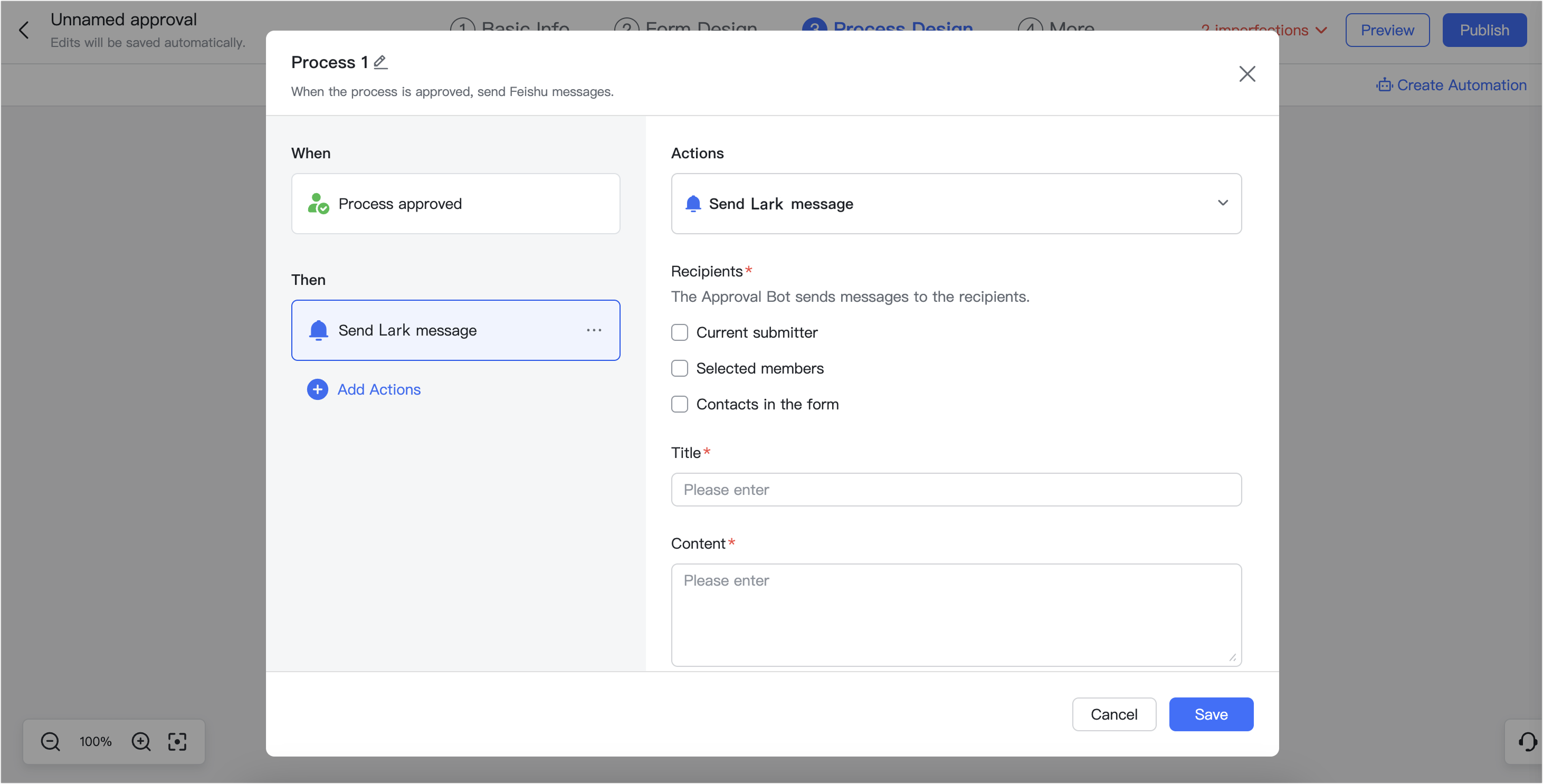Click the Content field resize handle

click(x=1232, y=657)
